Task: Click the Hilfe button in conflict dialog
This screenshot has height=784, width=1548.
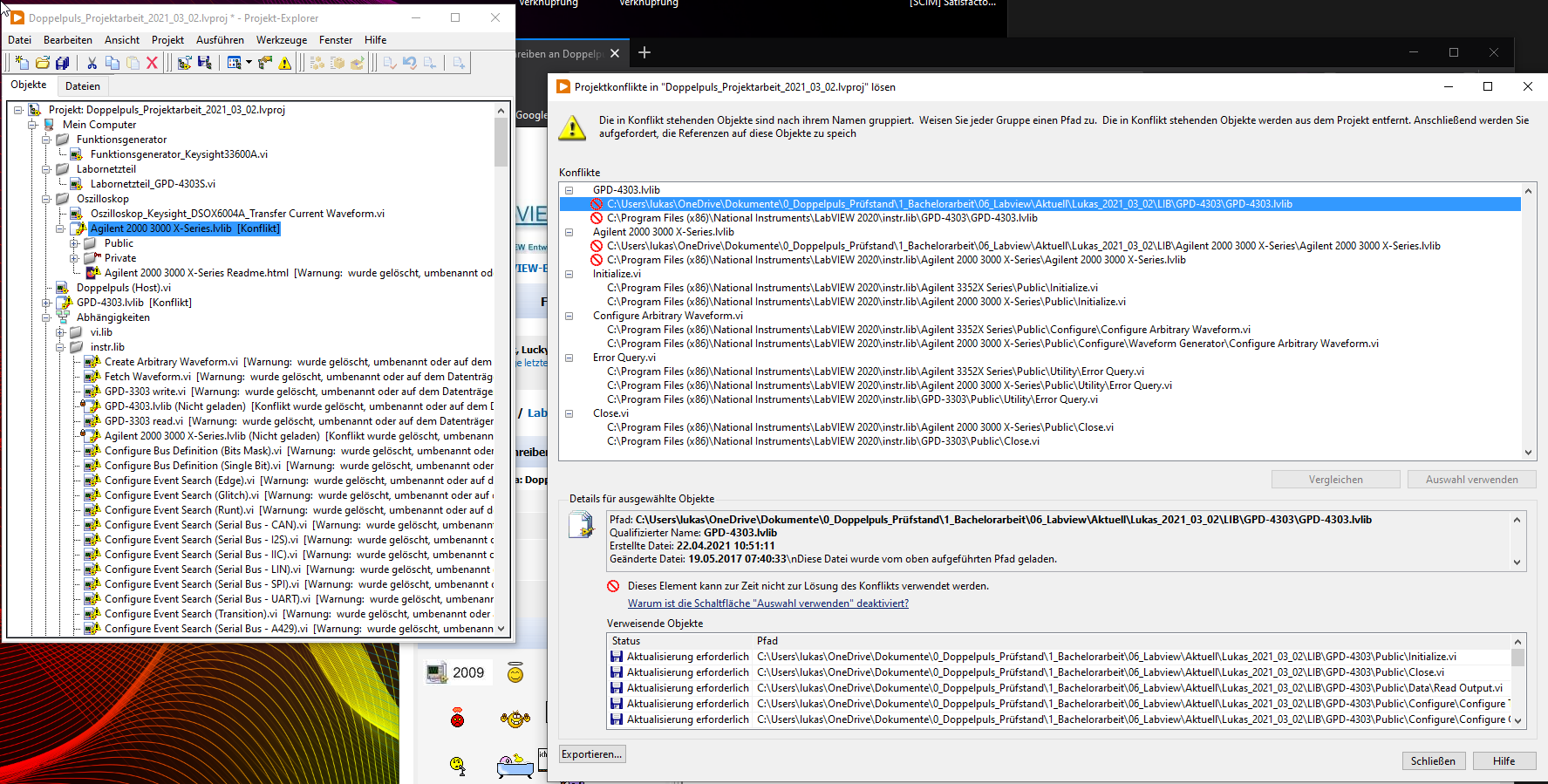Action: [x=1504, y=761]
